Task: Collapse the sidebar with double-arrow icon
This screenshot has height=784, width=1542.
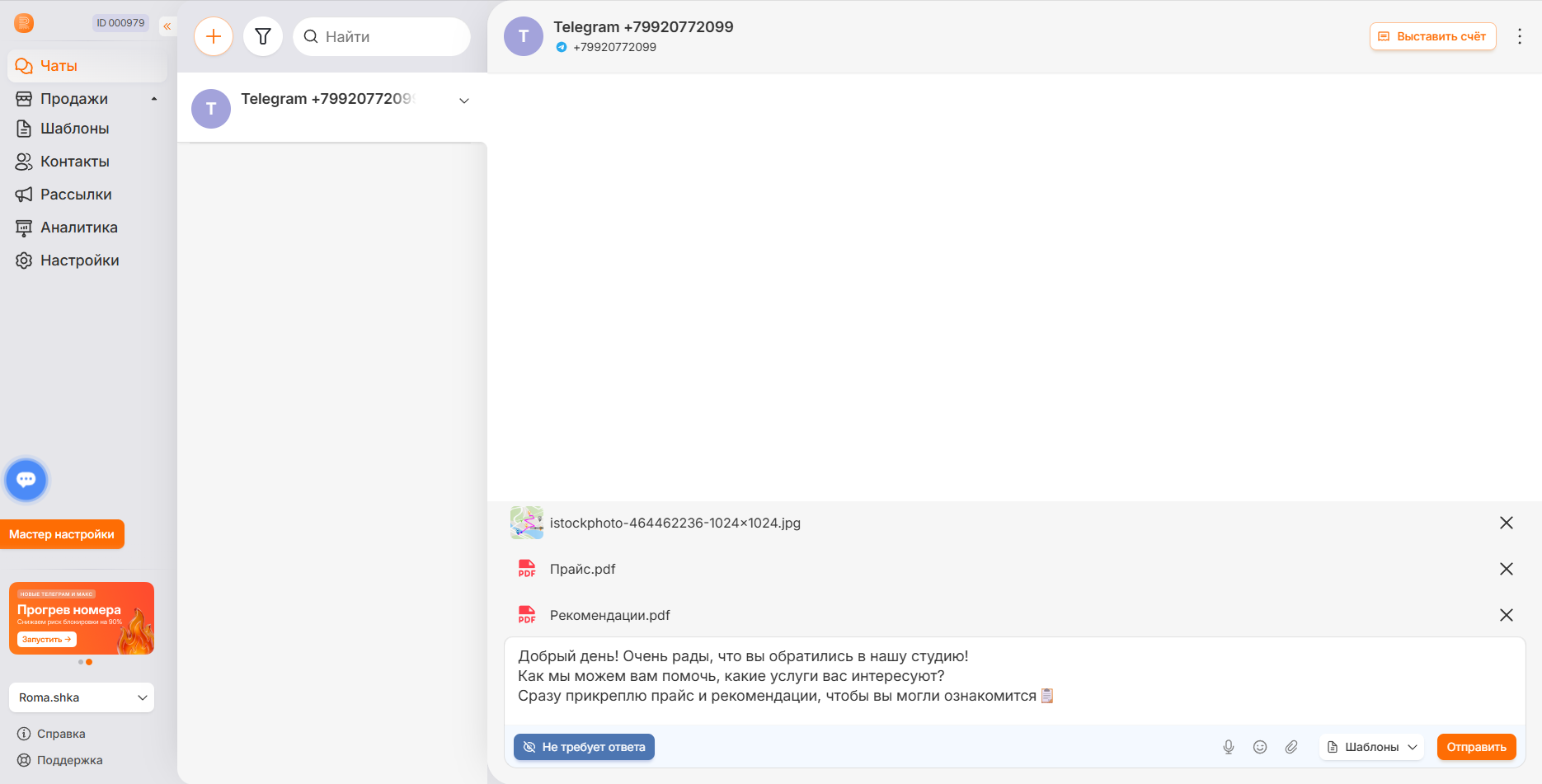Action: click(167, 26)
